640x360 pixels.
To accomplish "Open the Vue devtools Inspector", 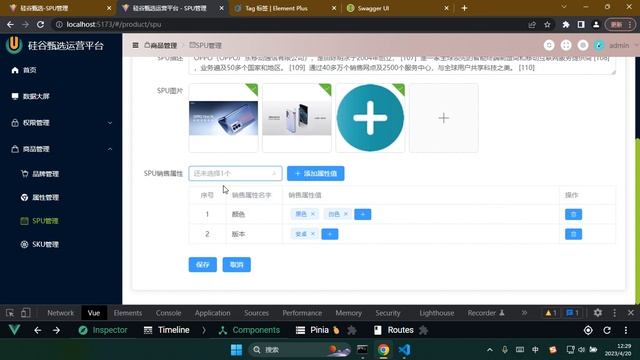I will coord(103,330).
